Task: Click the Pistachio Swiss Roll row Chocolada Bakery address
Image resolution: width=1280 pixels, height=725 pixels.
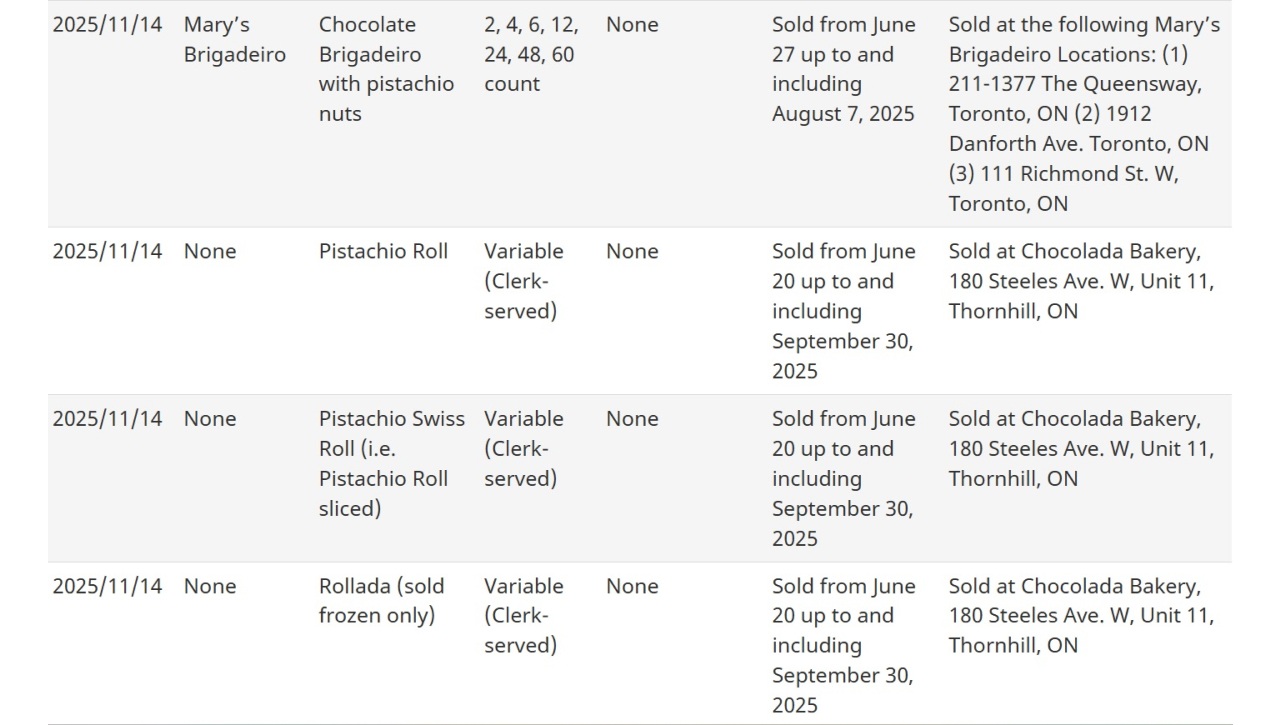Action: click(1081, 448)
